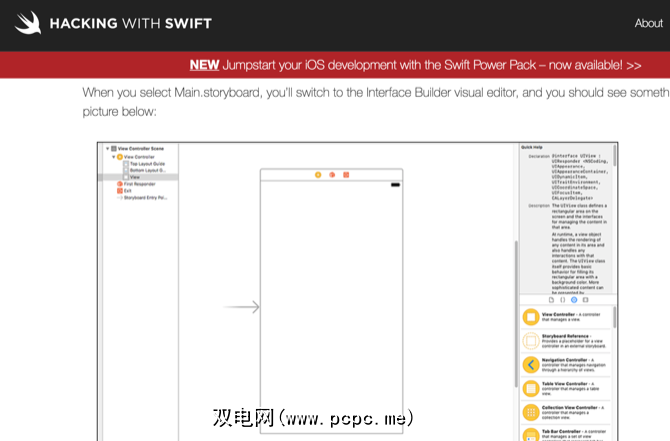Screen dimensions: 670x441
Task: Click the Table View Controller library icon
Action: coord(531,388)
